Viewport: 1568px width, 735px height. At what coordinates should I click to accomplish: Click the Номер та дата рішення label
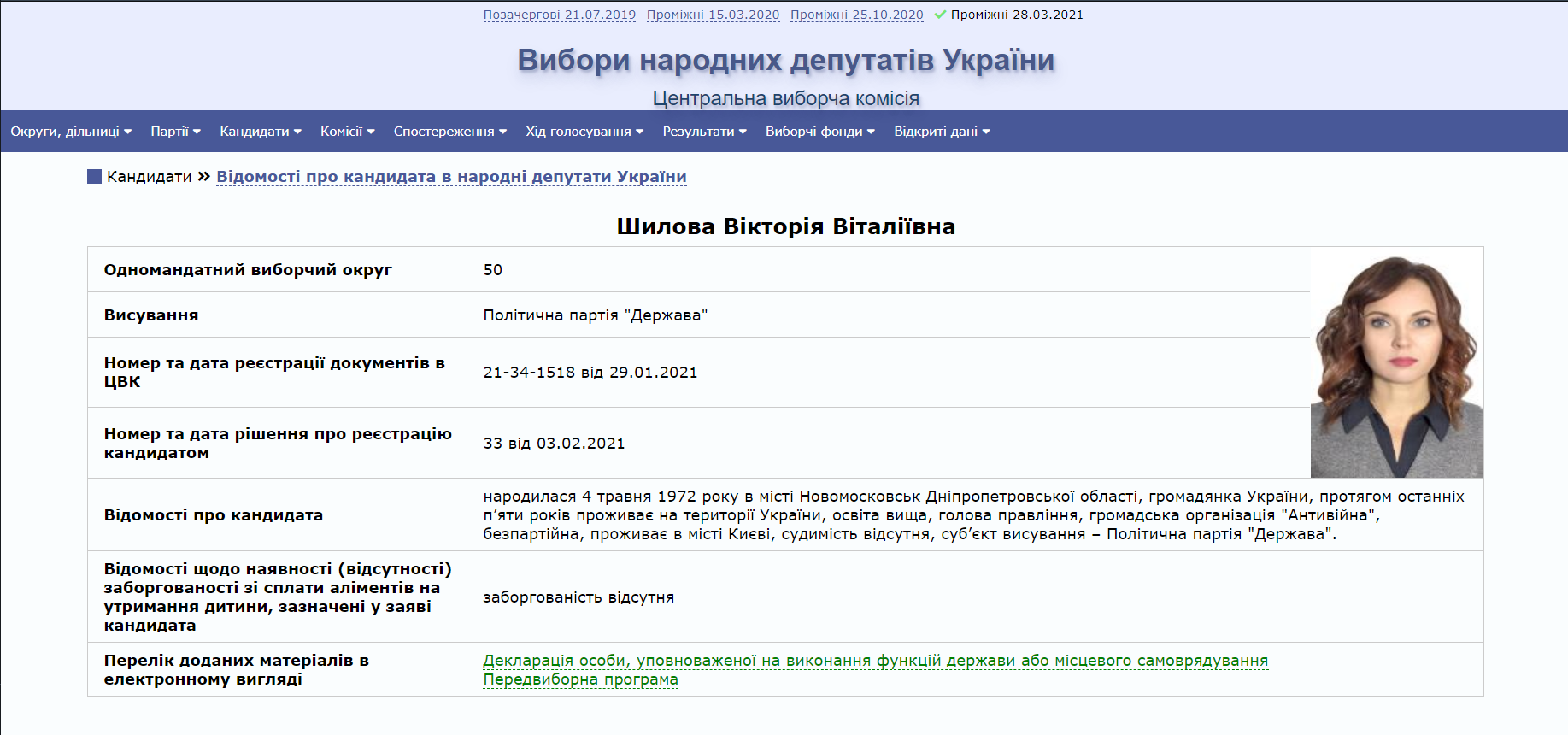tap(278, 444)
